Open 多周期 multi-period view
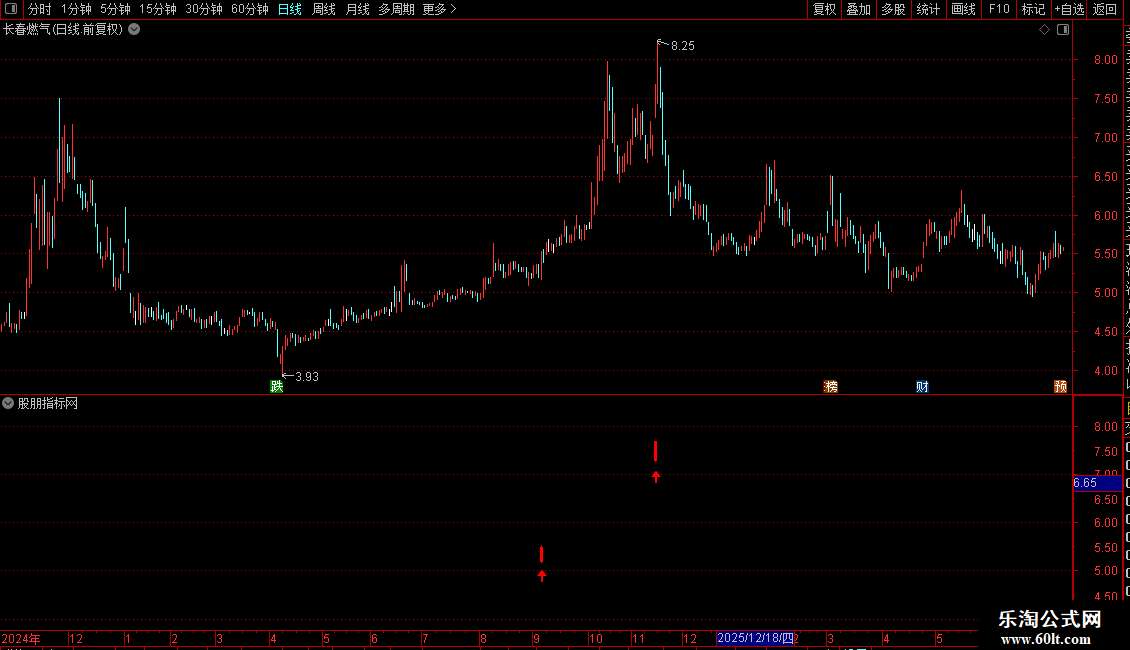Viewport: 1130px width, 650px height. [x=396, y=9]
